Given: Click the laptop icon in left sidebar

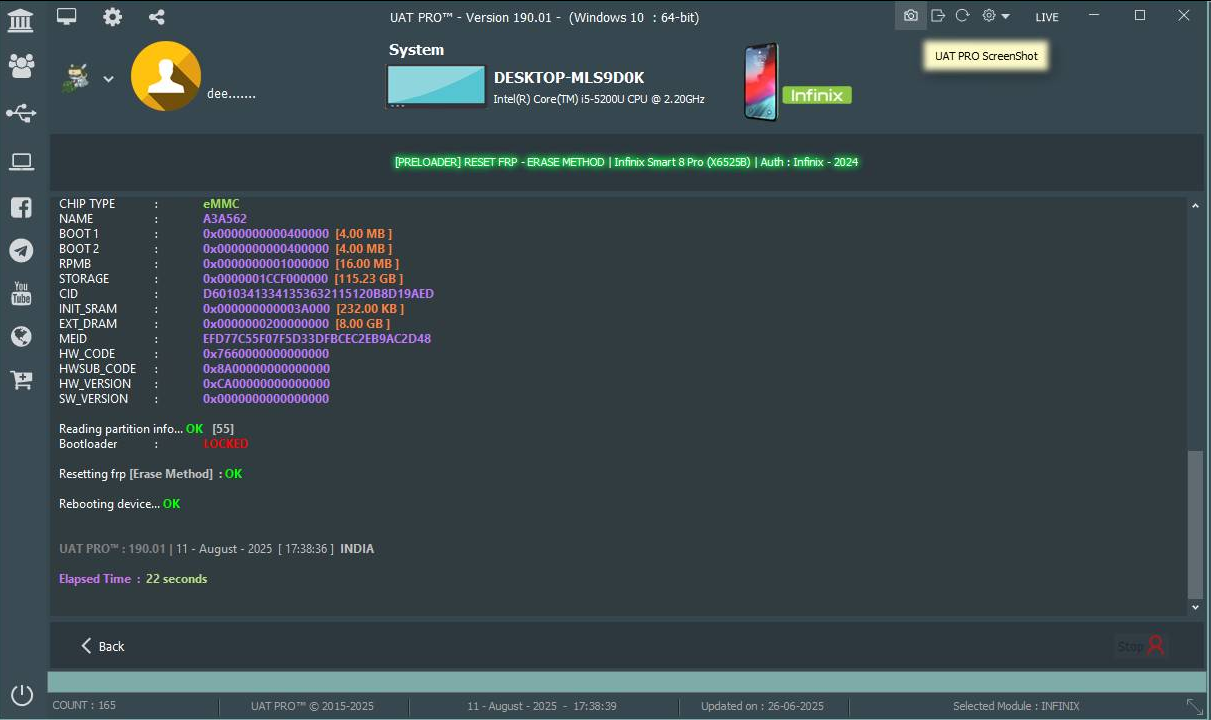Looking at the screenshot, I should coord(21,162).
